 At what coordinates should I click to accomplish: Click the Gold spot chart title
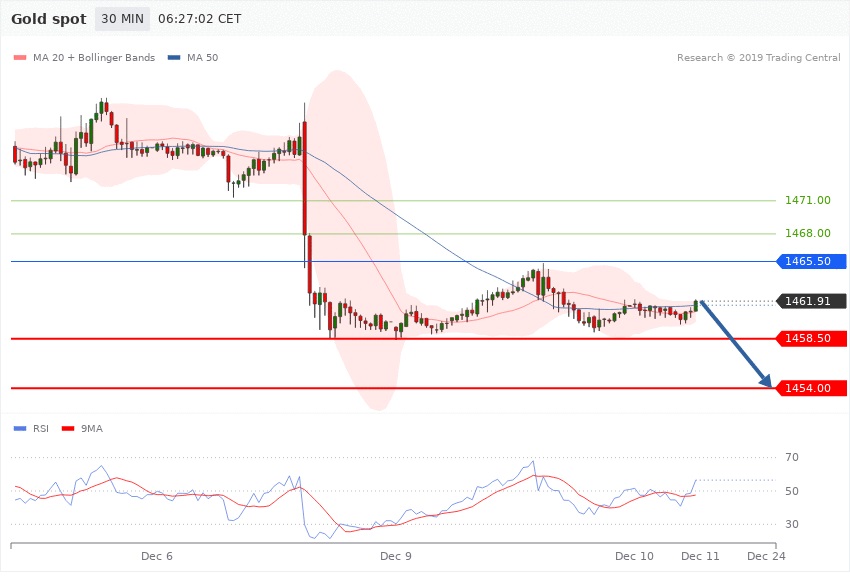click(48, 19)
